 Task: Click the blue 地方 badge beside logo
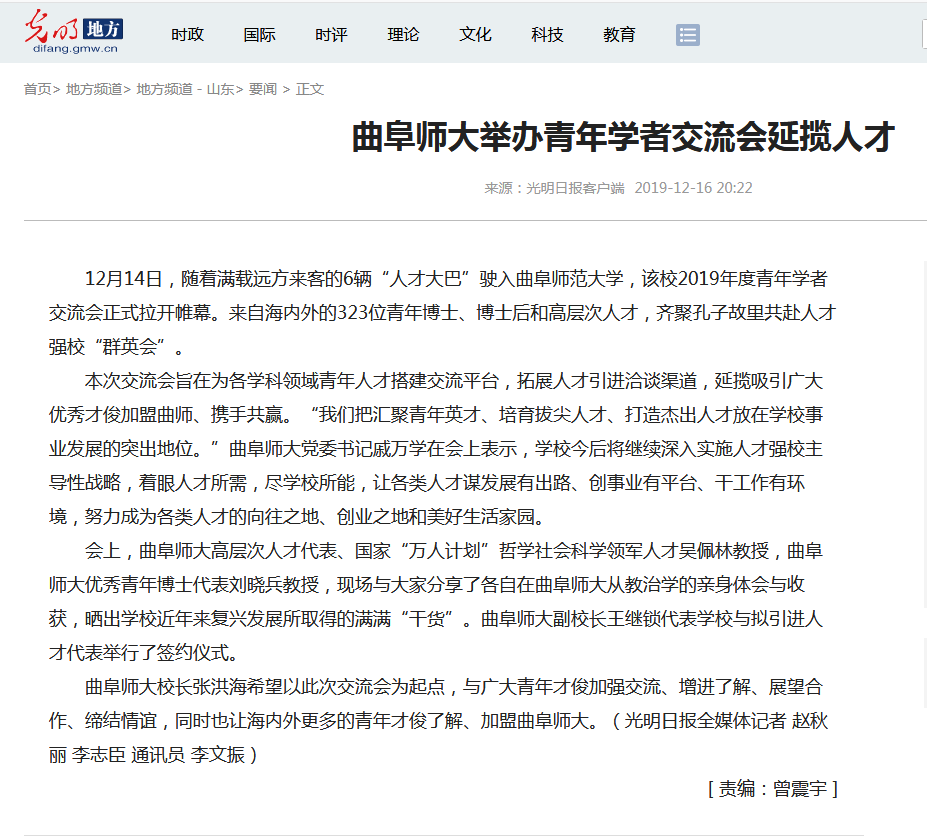coord(101,28)
